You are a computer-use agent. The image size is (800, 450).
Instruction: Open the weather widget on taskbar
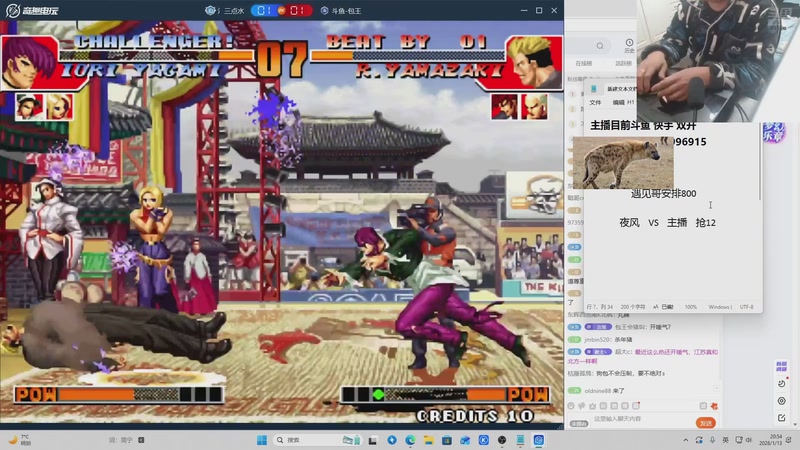coord(19,440)
